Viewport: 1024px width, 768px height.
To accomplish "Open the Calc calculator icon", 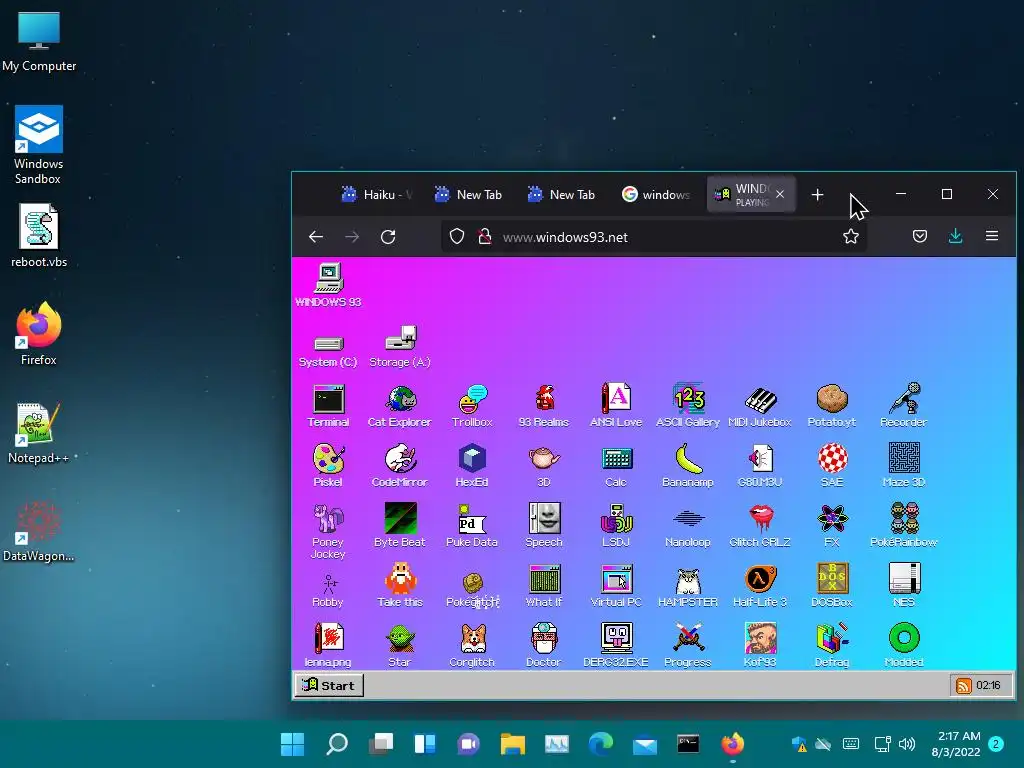I will [x=616, y=466].
